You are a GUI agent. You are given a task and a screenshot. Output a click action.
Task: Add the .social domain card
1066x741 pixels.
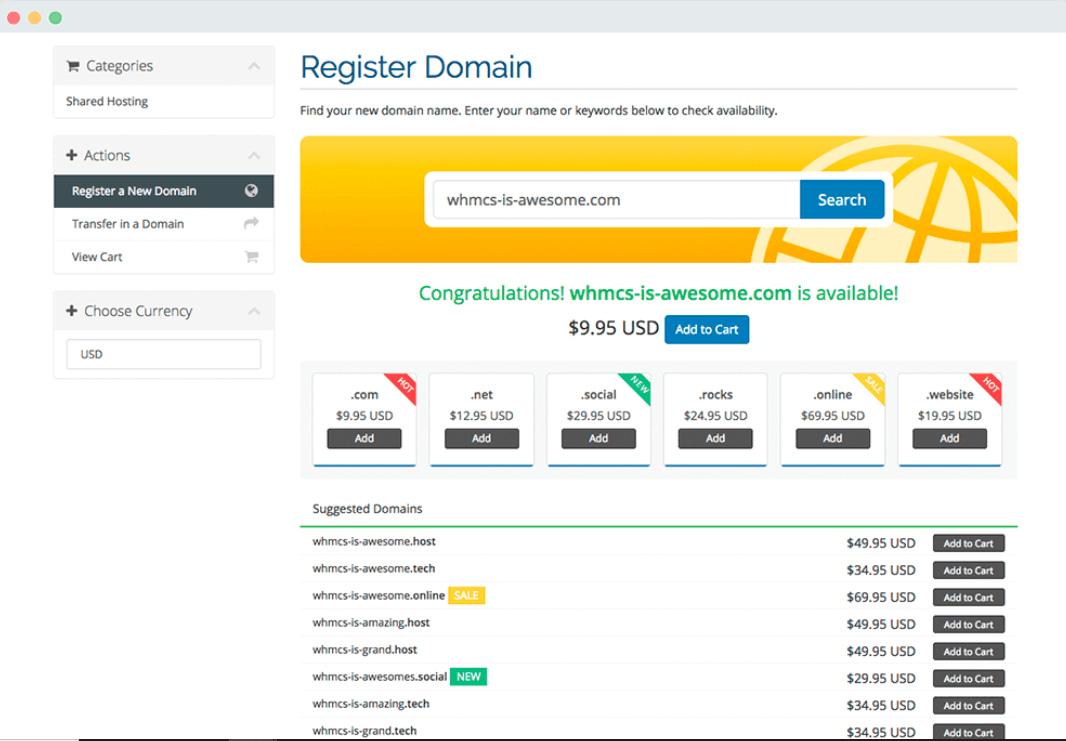(598, 438)
